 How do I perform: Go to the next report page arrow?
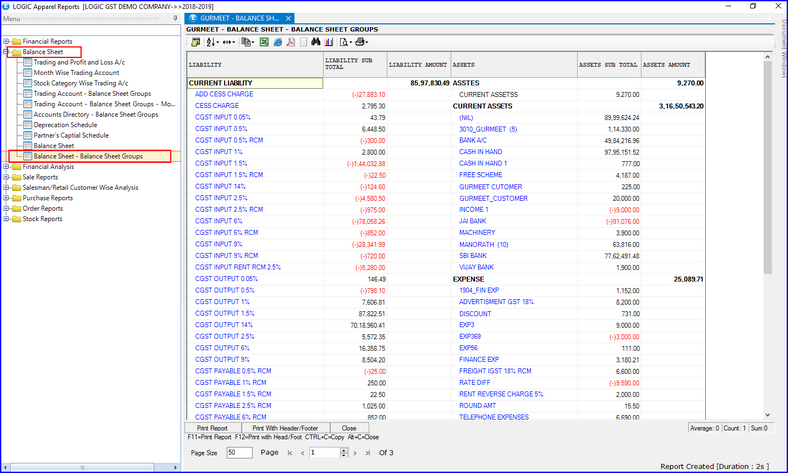[353, 453]
